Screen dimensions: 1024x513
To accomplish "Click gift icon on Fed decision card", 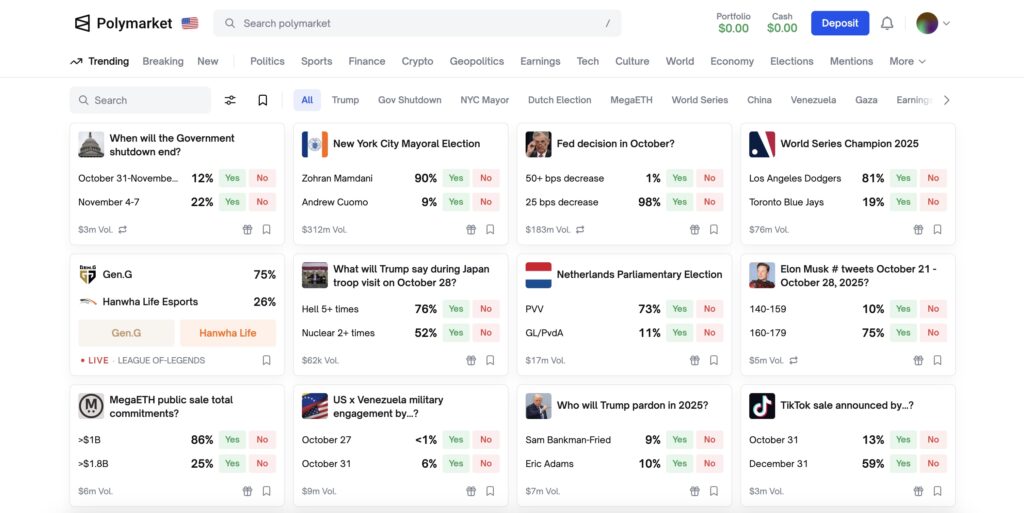I will pos(694,229).
